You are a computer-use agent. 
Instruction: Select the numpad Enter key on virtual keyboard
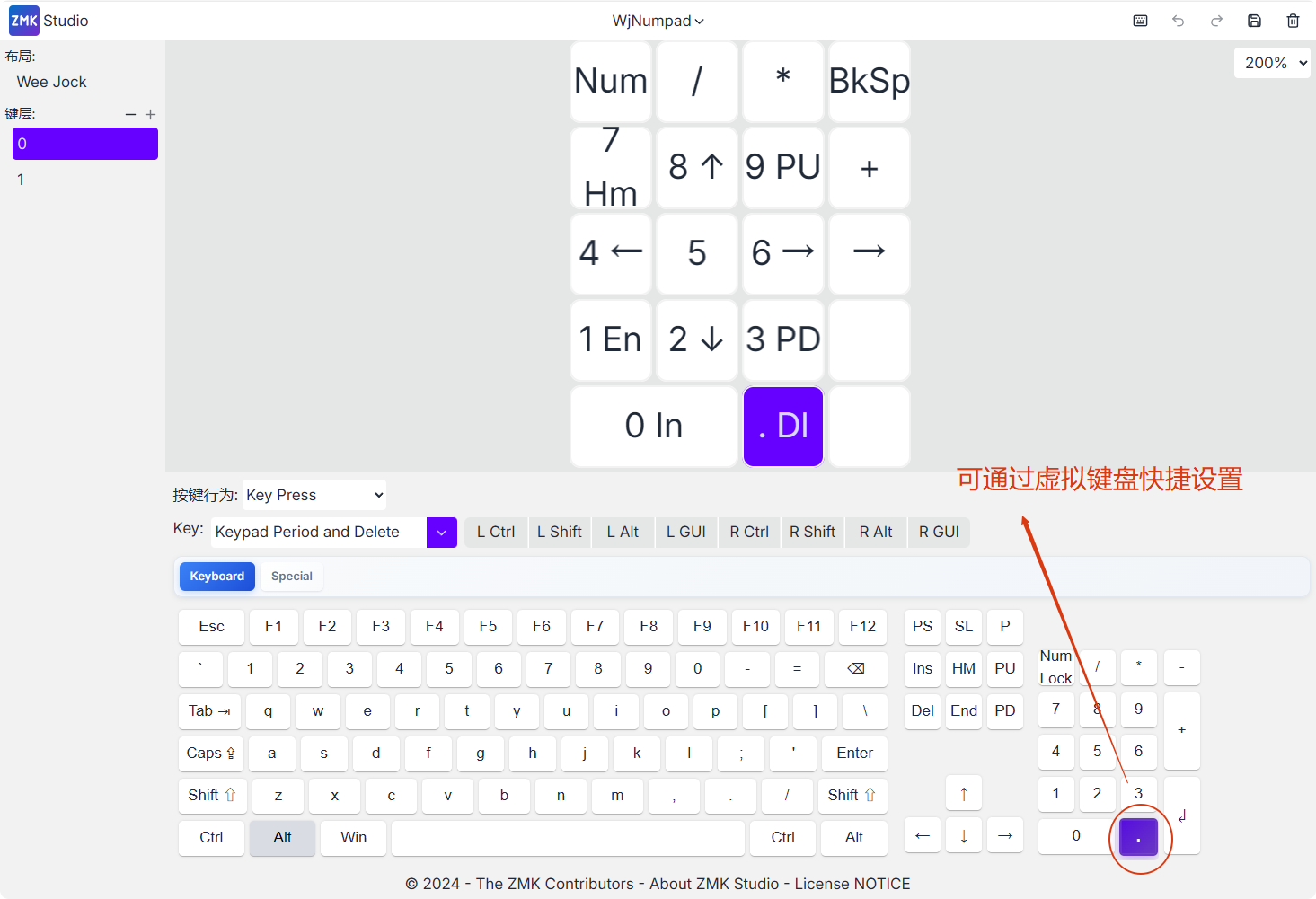tap(1182, 815)
